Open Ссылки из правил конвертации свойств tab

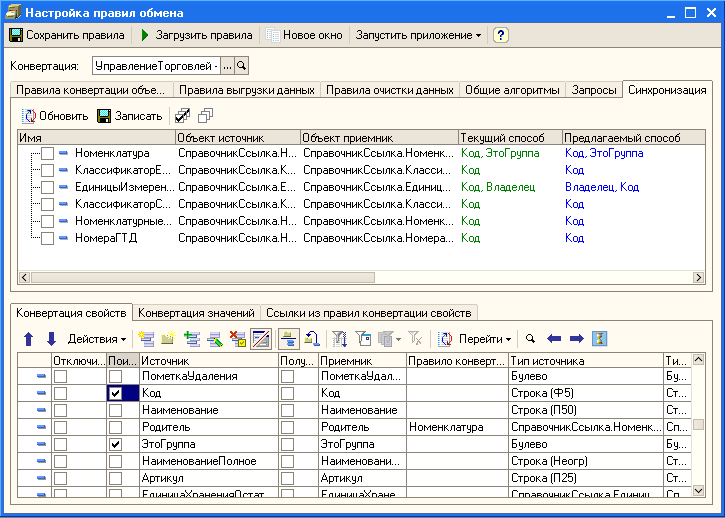coord(369,313)
